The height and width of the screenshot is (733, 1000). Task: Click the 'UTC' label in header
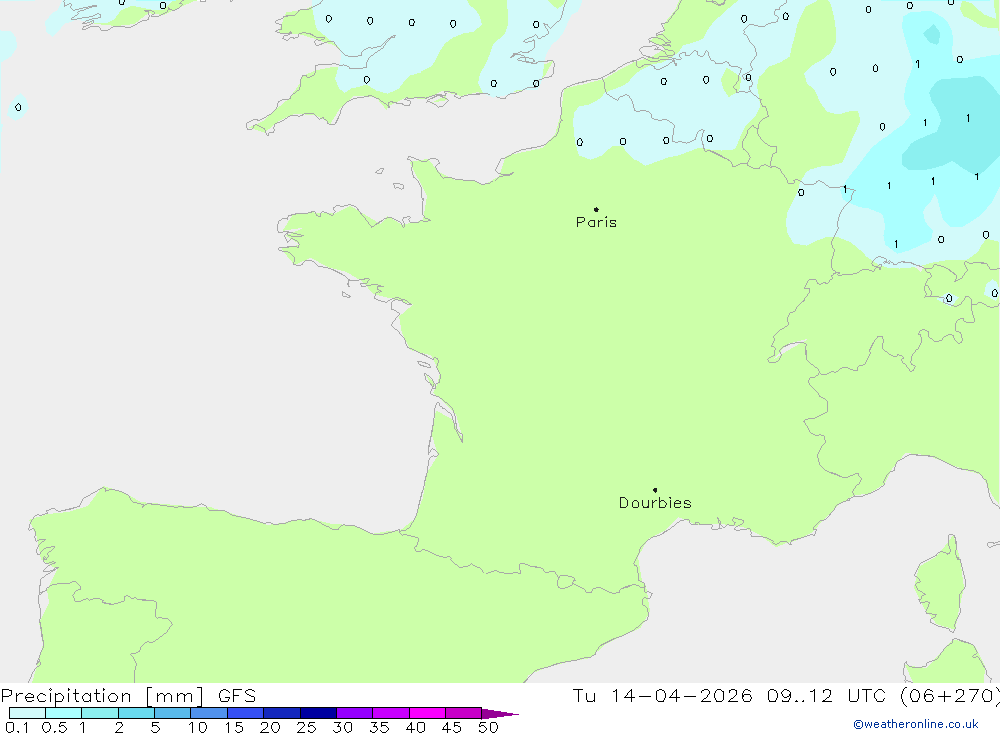pos(867,695)
